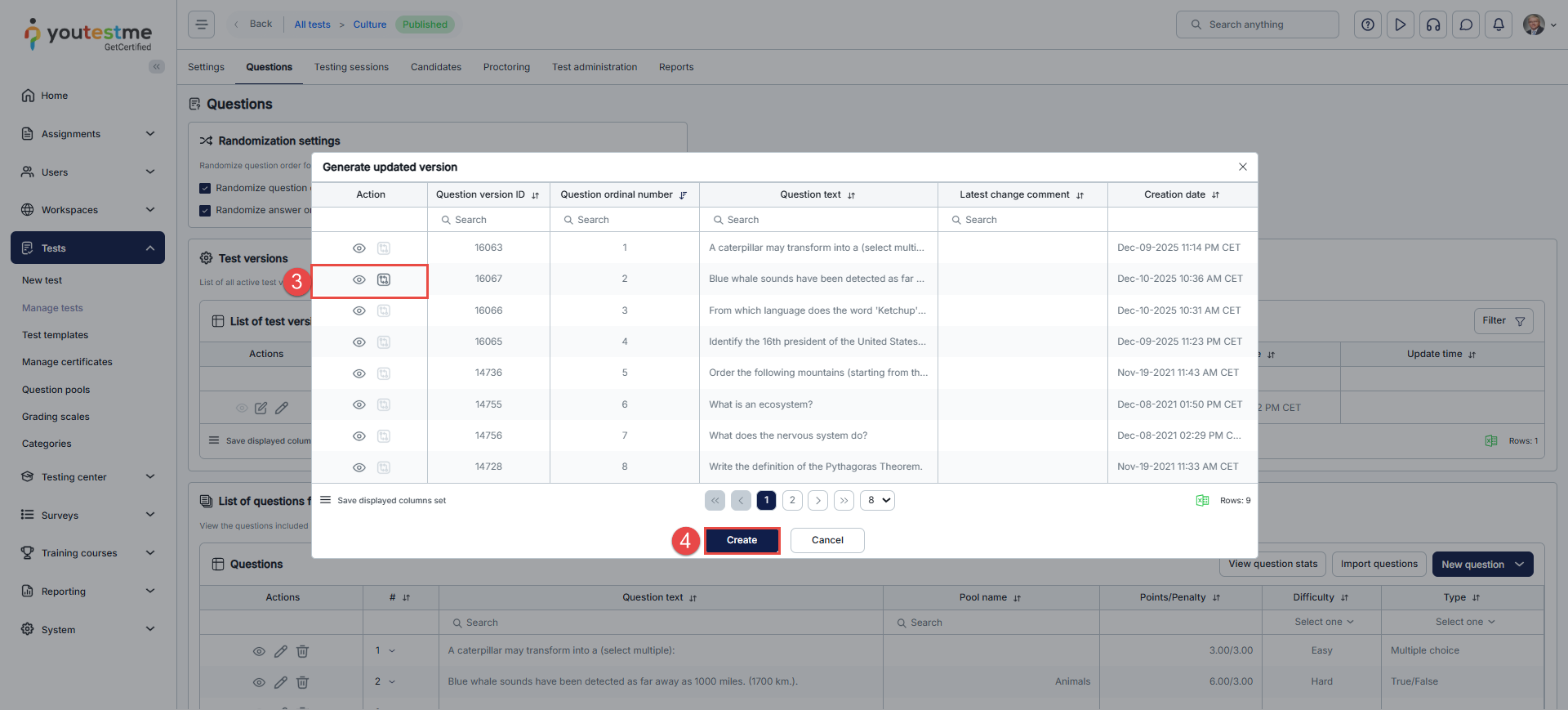Switch to the Candidates tab
1568x710 pixels.
(435, 67)
